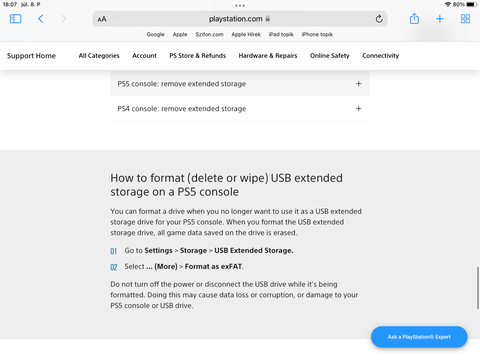Open the iPad topik bookmark
480x360 pixels.
pos(281,34)
